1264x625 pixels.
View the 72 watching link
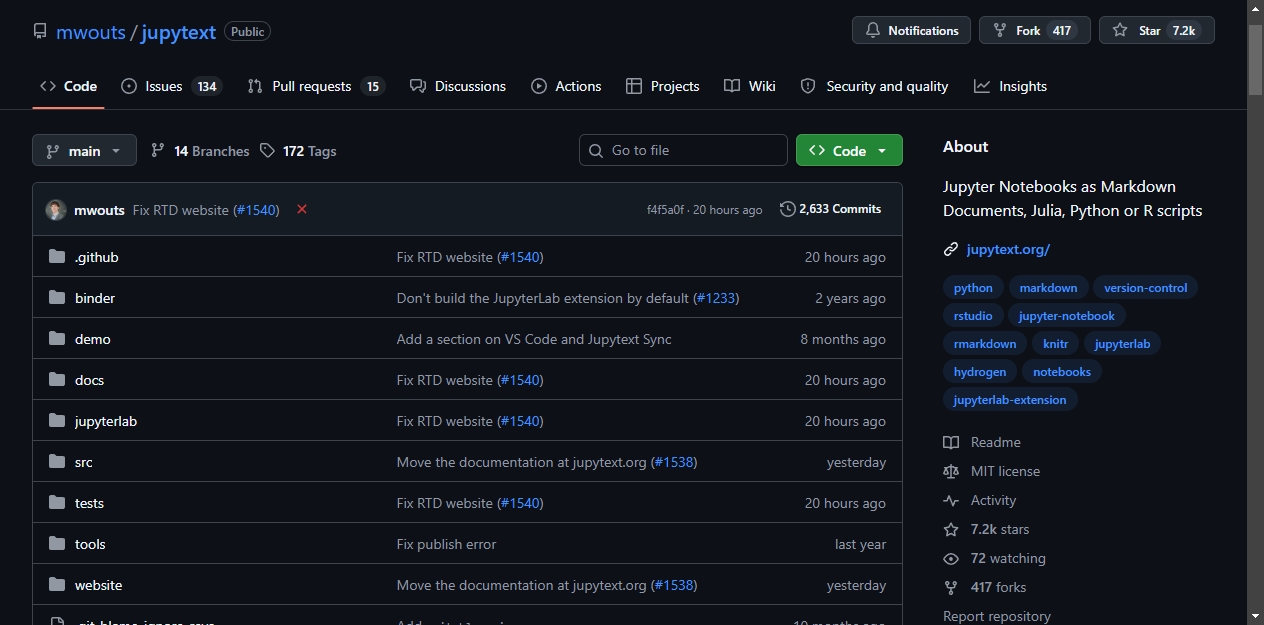pyautogui.click(x=995, y=558)
